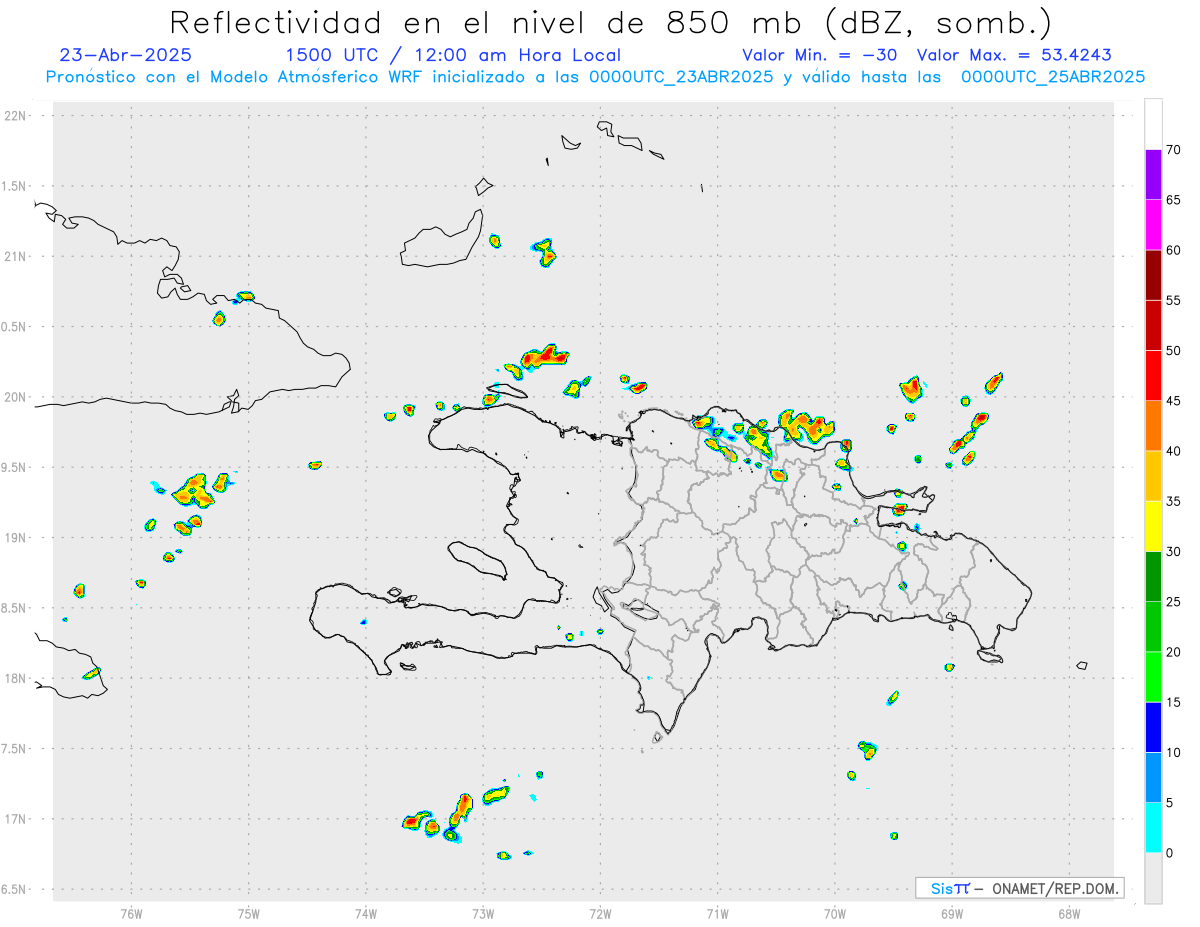Click the '60' value on the color scale
Viewport: 1200px width, 927px height.
point(1173,250)
